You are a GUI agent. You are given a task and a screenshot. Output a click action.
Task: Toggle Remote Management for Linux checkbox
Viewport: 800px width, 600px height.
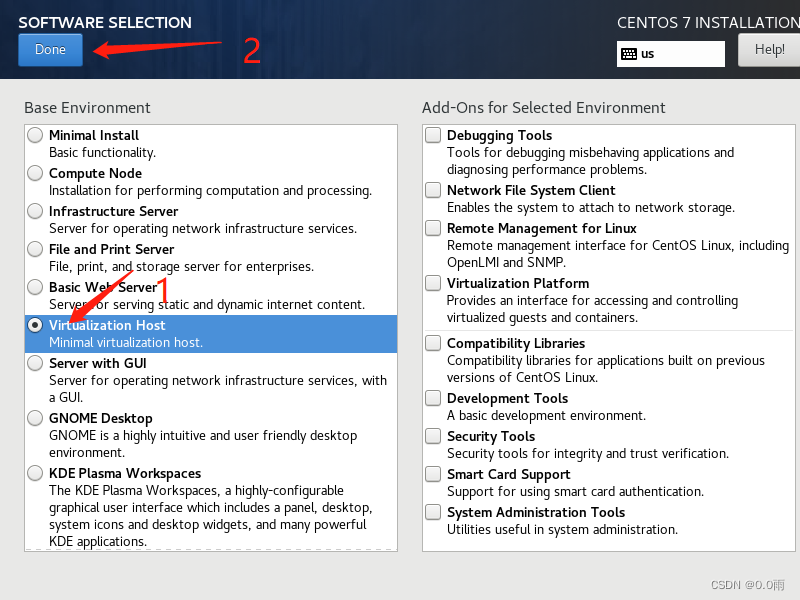433,228
